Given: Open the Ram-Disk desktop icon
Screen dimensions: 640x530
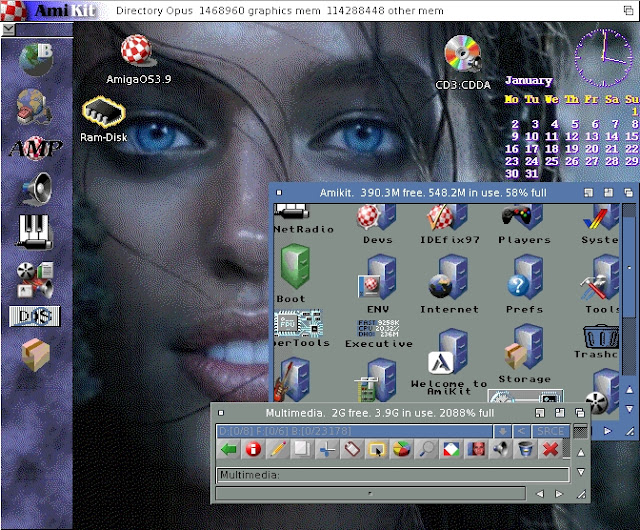Looking at the screenshot, I should (103, 112).
